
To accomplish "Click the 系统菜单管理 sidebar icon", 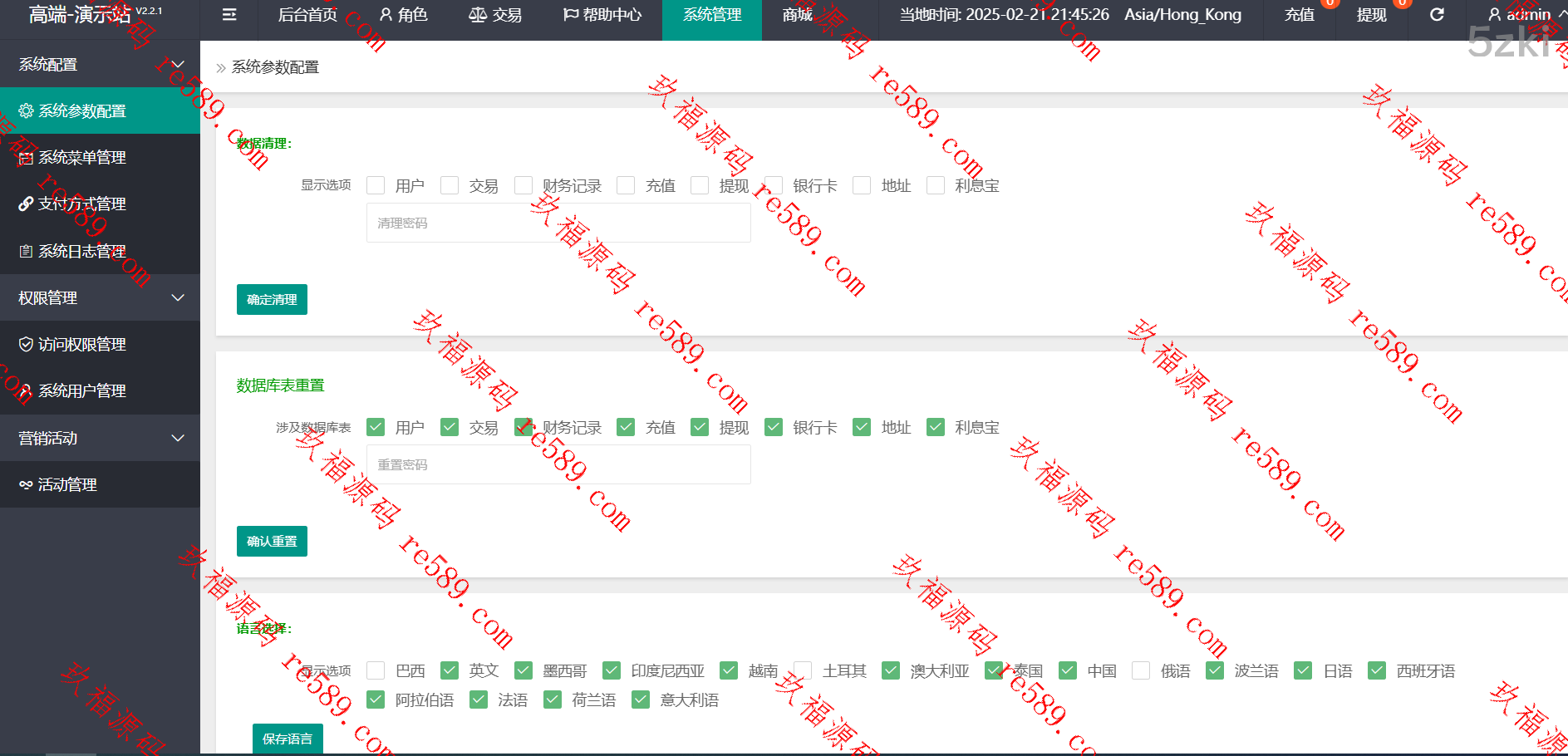I will [26, 158].
